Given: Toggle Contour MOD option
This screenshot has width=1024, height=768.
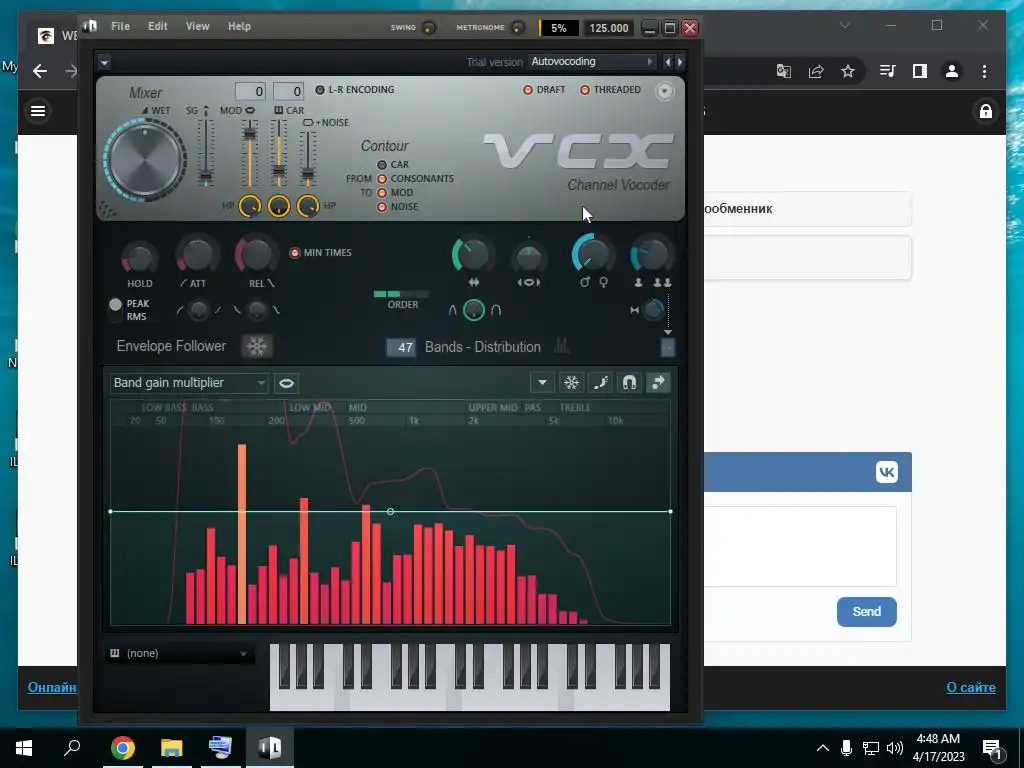Looking at the screenshot, I should coord(382,193).
